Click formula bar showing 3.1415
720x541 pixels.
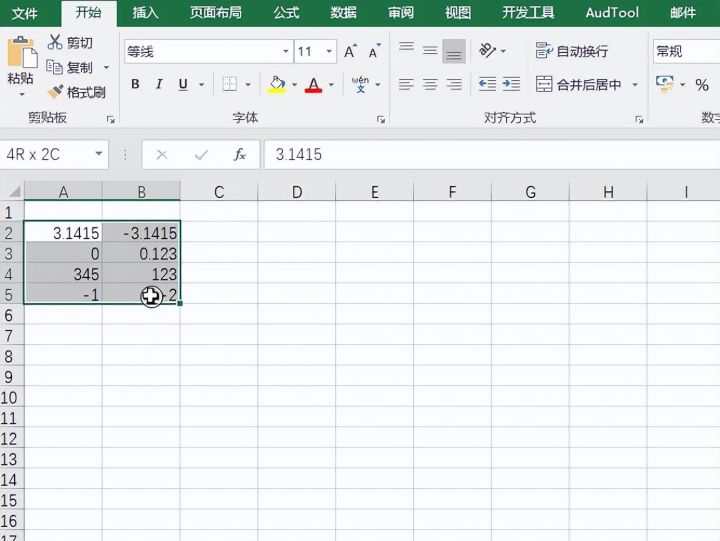tap(492, 155)
